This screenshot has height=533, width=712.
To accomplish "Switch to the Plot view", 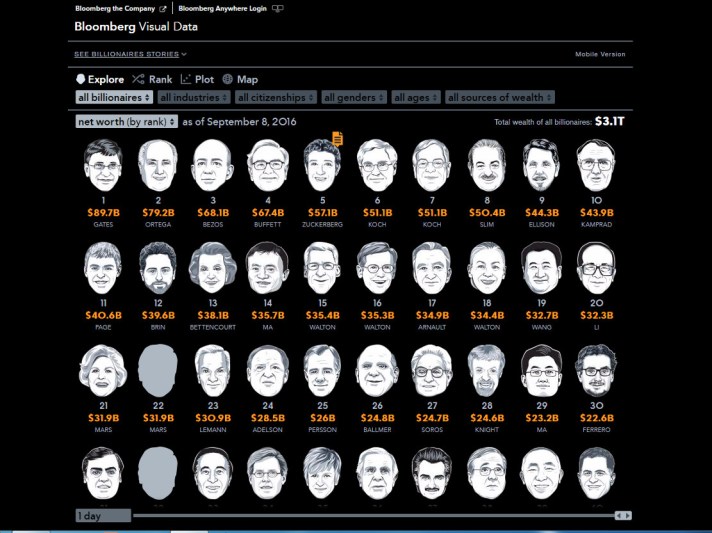I will [x=197, y=79].
